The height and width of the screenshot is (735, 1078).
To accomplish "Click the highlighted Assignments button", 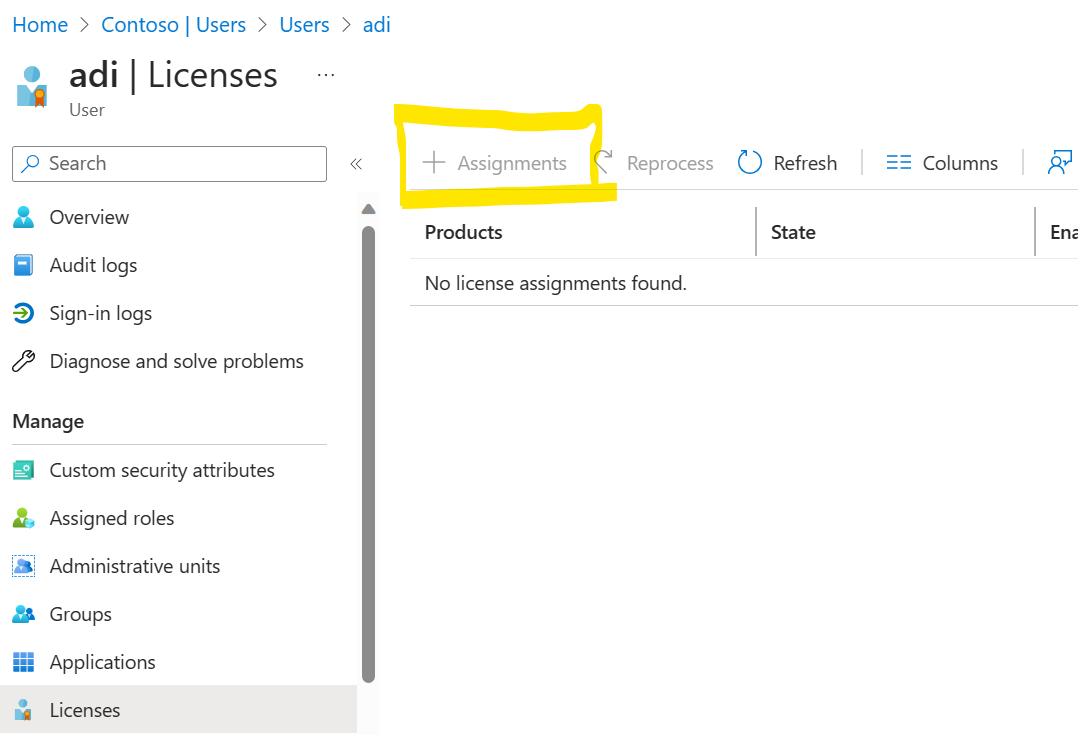I will pyautogui.click(x=498, y=162).
